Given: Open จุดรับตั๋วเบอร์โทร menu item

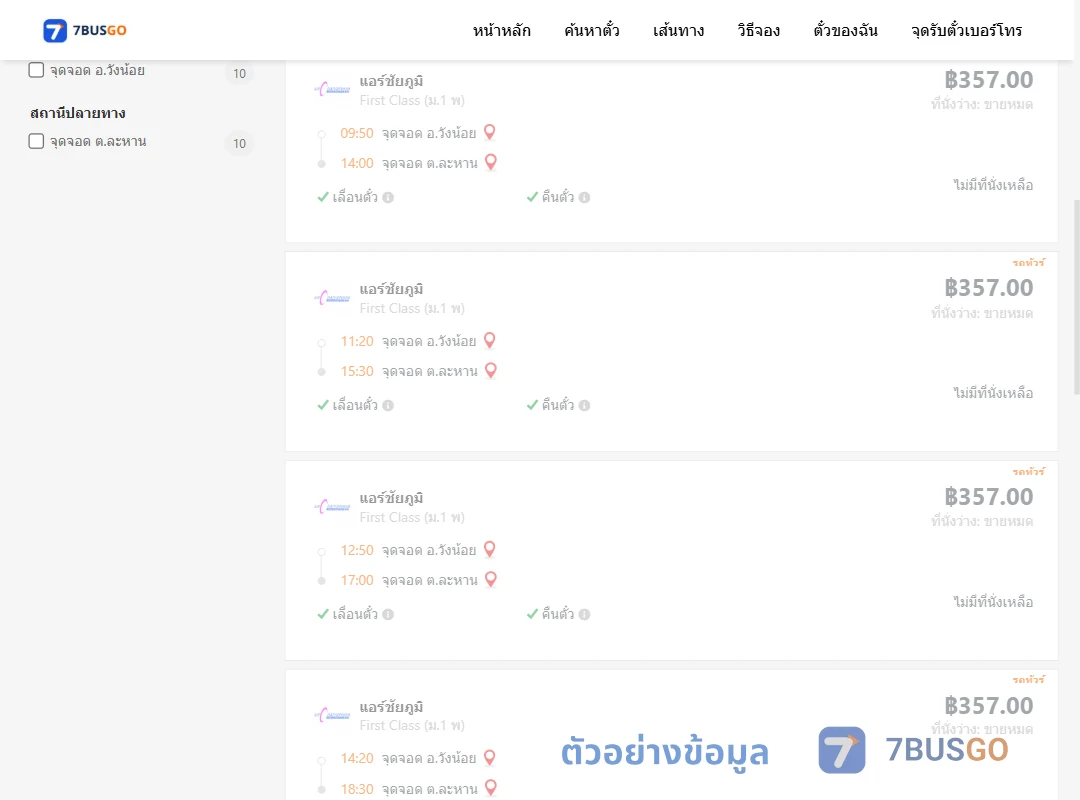Looking at the screenshot, I should [966, 30].
